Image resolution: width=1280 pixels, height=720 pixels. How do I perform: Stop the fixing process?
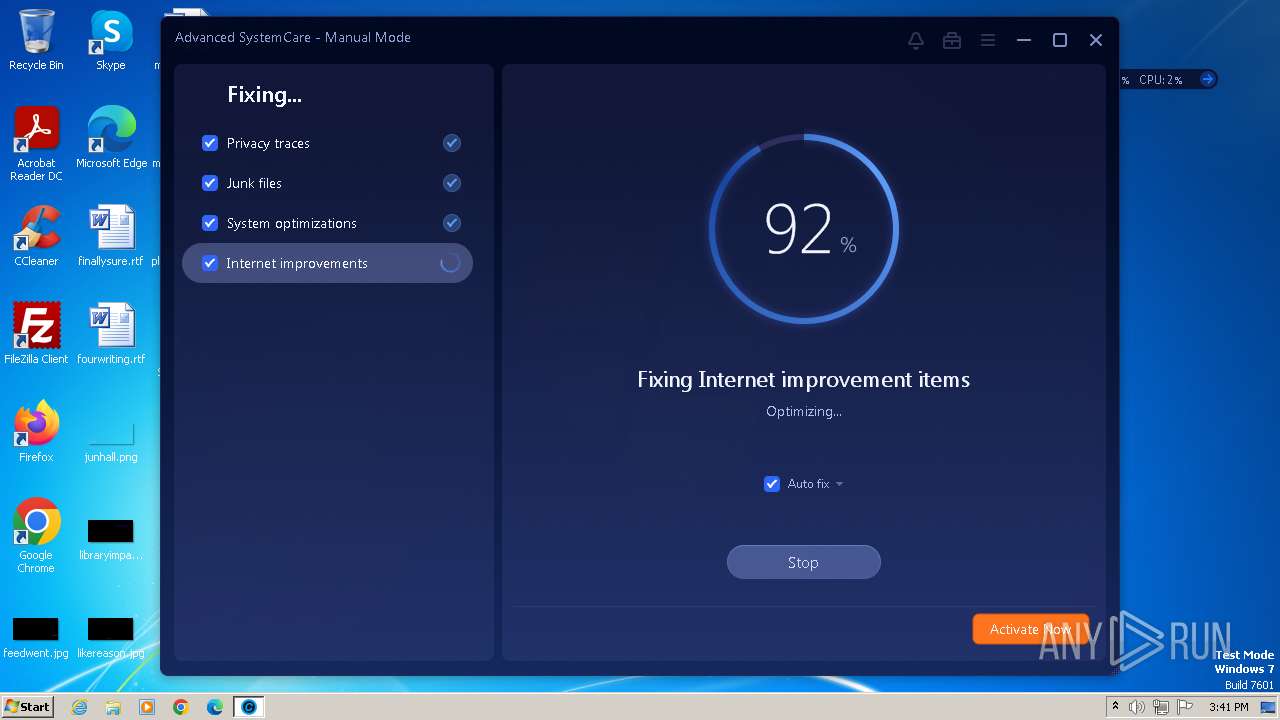[803, 562]
